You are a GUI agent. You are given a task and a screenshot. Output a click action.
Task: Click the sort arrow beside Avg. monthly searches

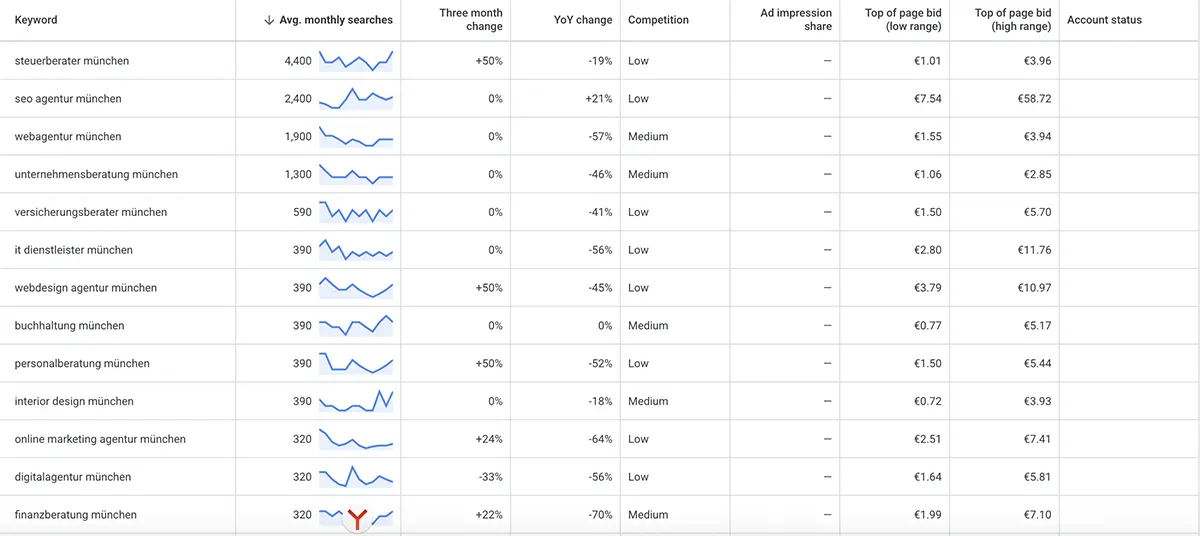coord(269,20)
